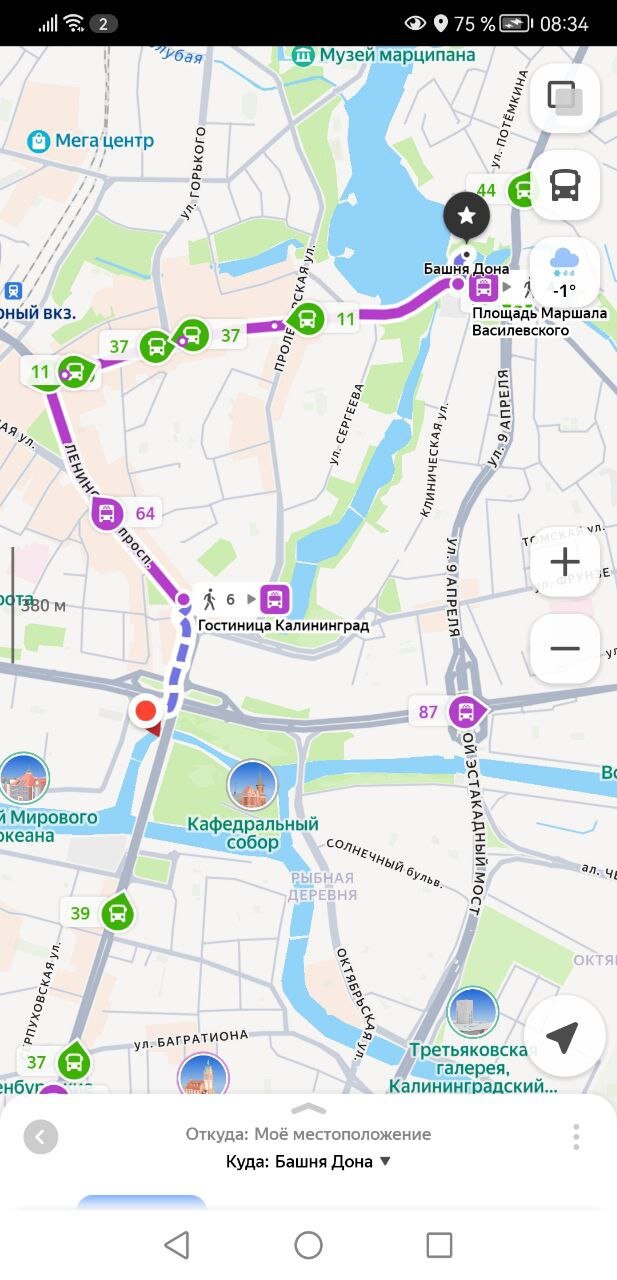The height and width of the screenshot is (1280, 617).
Task: Expand the Куда: Башня Дона dropdown
Action: (x=308, y=1161)
